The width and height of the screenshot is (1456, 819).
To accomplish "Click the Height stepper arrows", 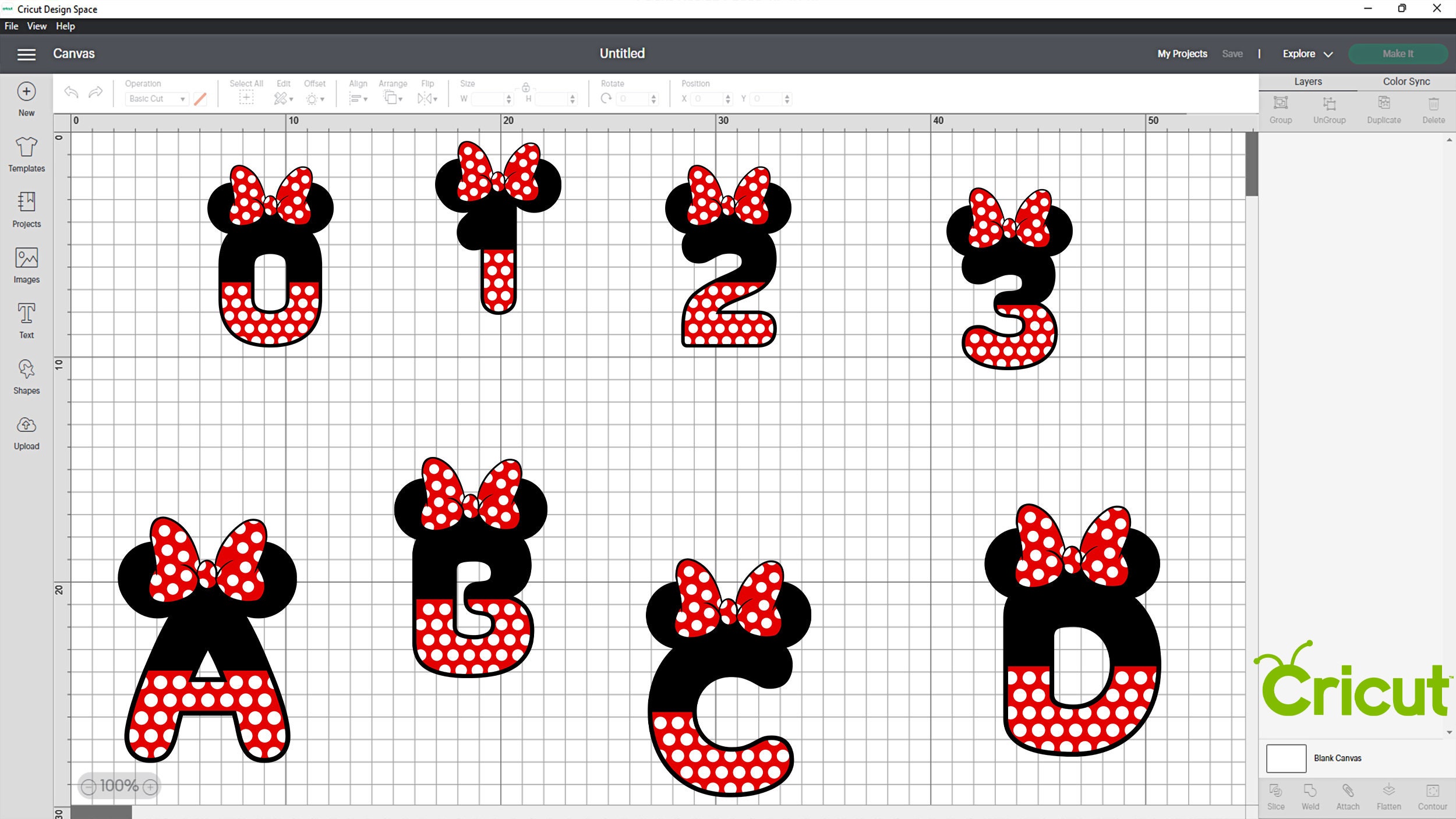I will (x=572, y=99).
